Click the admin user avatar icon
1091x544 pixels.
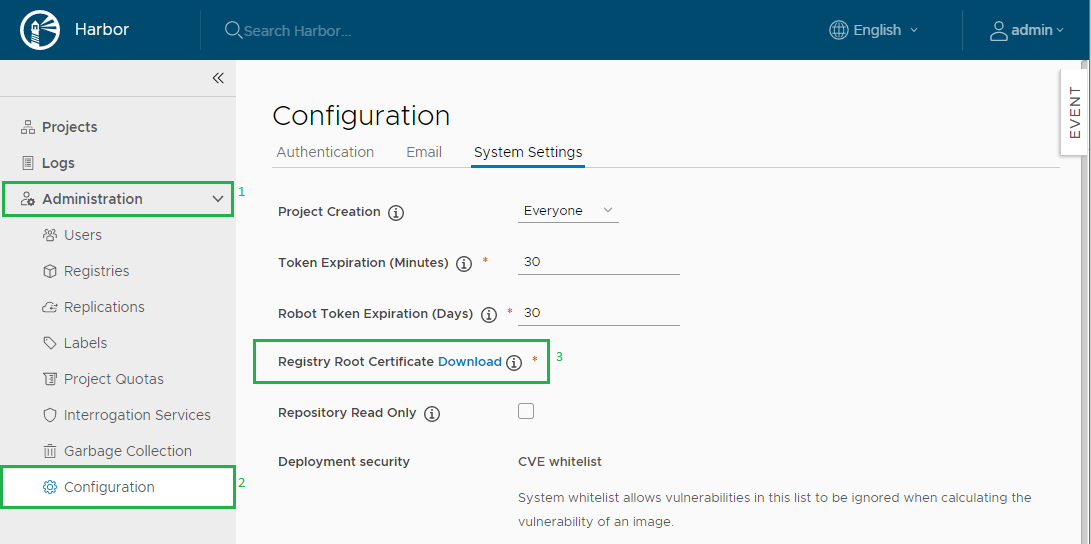[998, 31]
